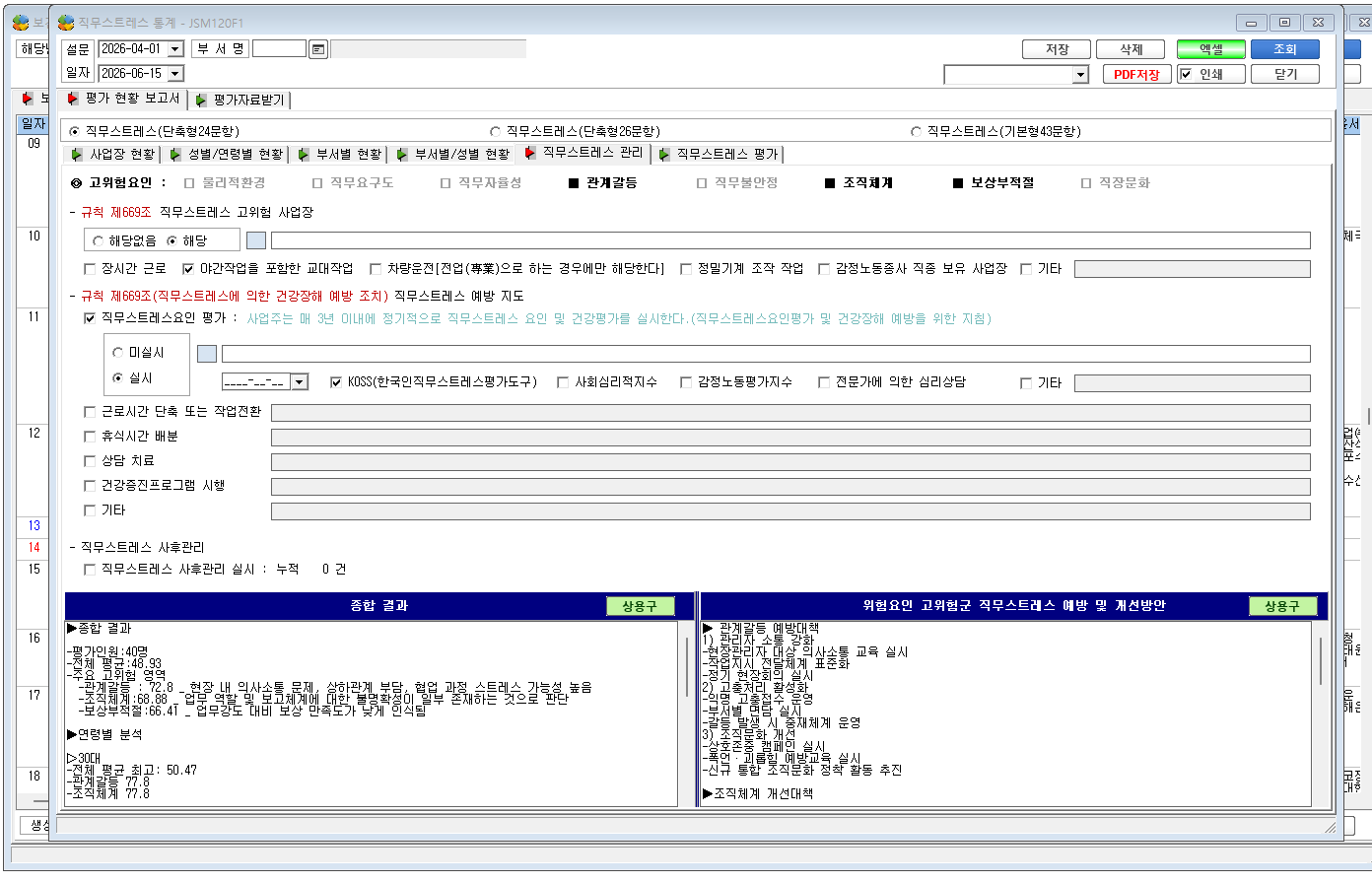This screenshot has height=883, width=1372.
Task: Click the flag icon on 부서별 현황 tab
Action: [304, 154]
